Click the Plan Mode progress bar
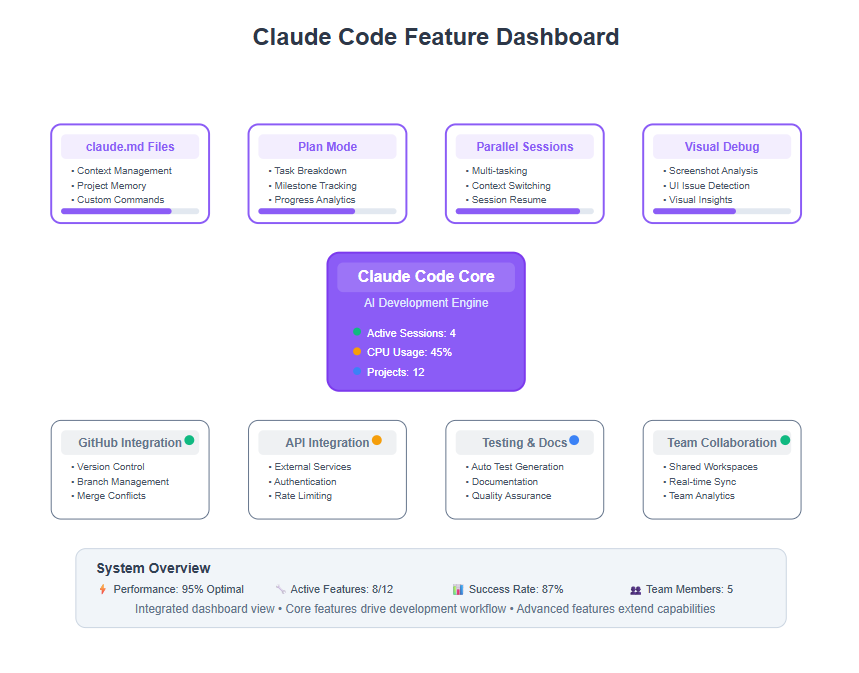 [x=327, y=211]
